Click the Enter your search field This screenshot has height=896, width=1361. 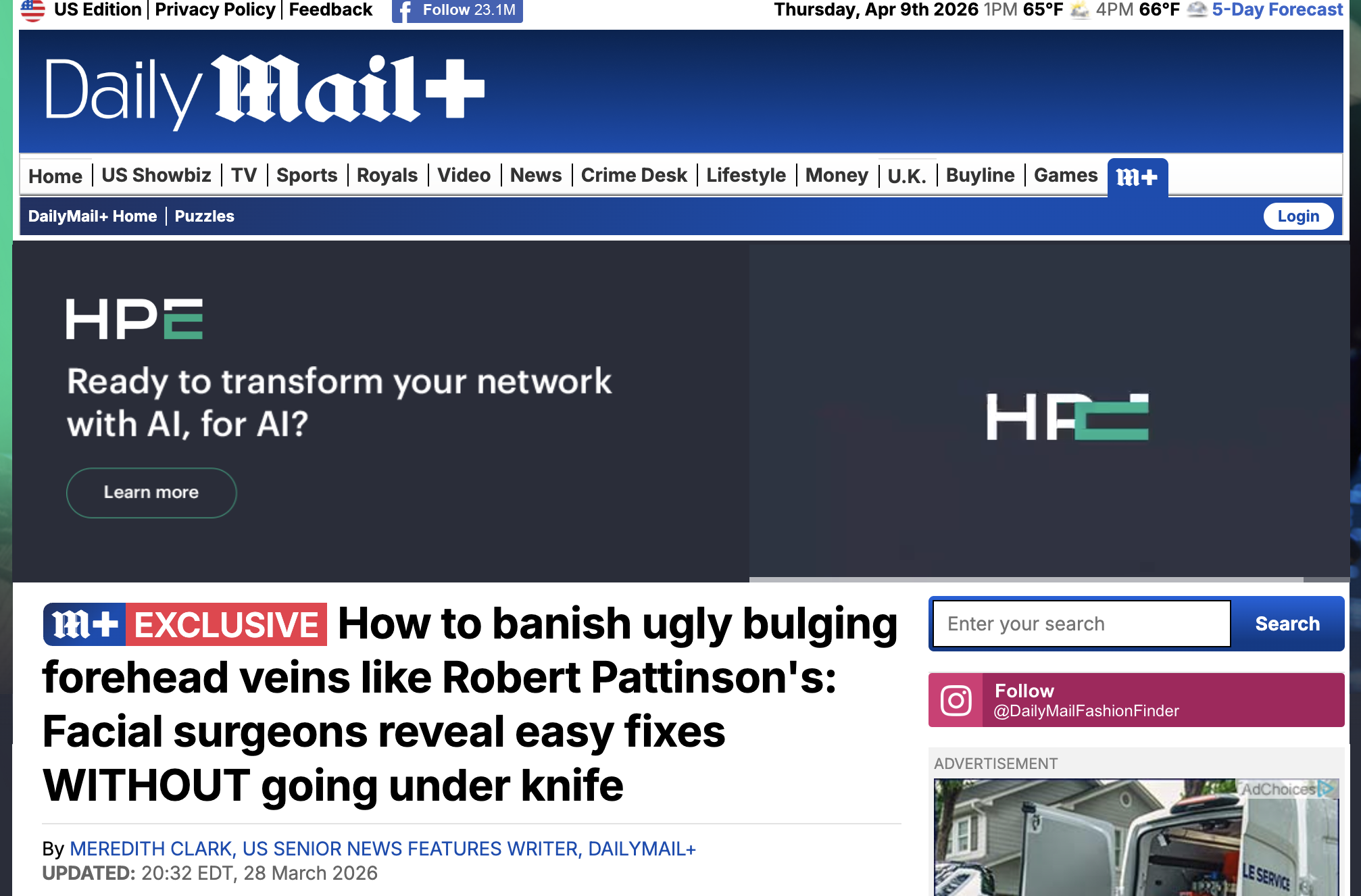click(x=1081, y=624)
